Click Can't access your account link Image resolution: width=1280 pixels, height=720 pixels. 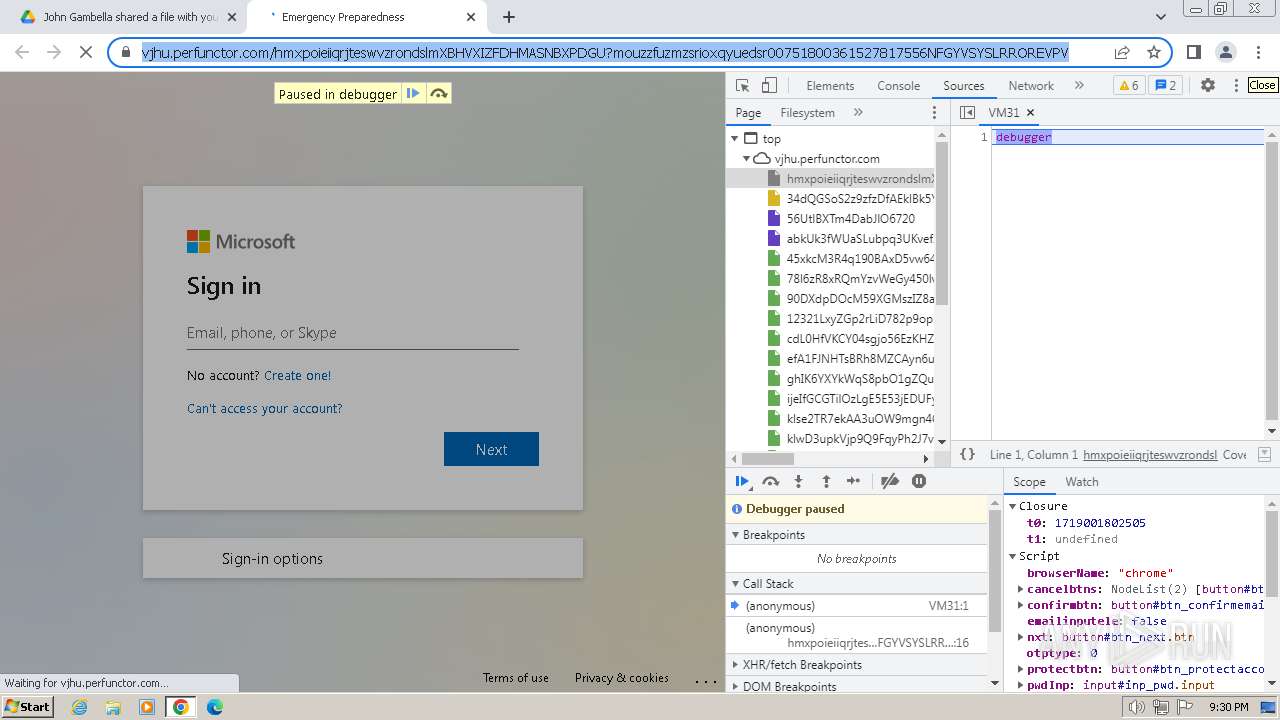point(264,409)
